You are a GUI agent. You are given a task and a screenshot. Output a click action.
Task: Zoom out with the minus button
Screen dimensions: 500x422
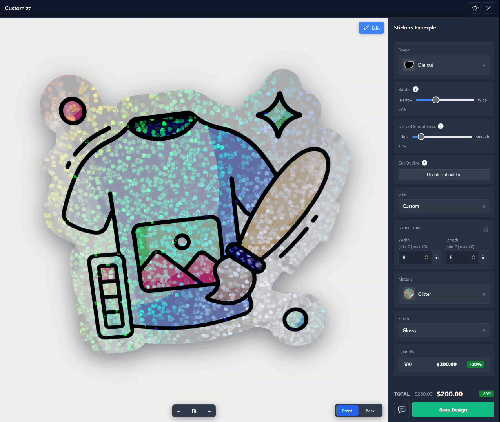point(179,411)
